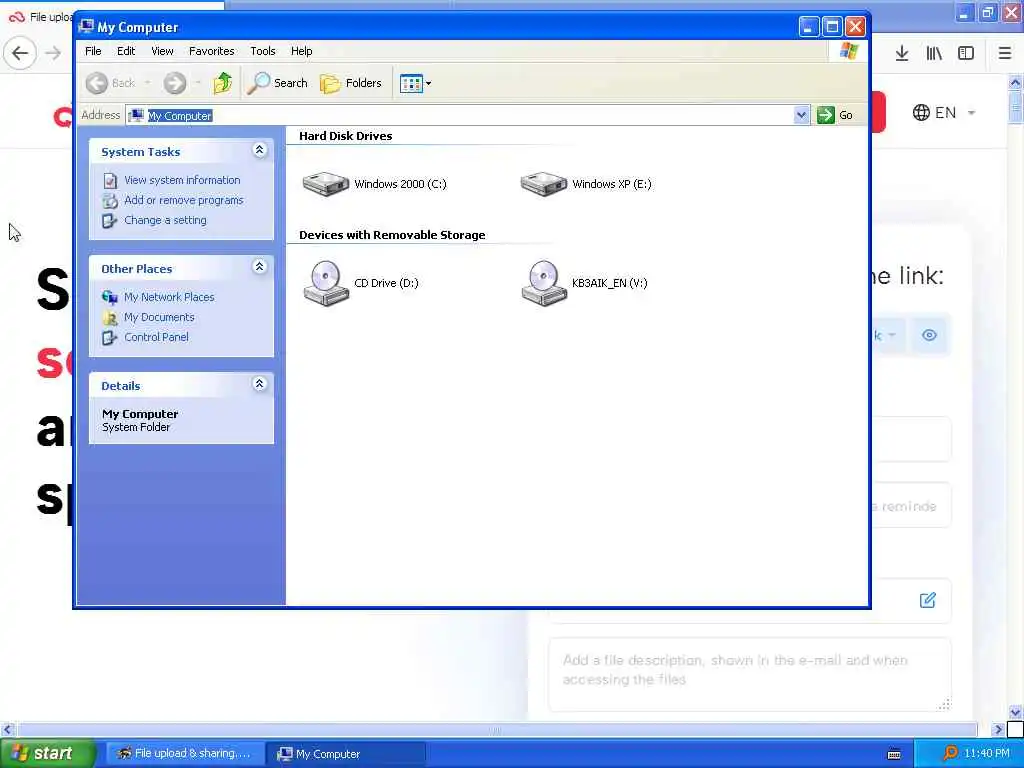Click the Windows flag logo in menu bar
This screenshot has height=768, width=1024.
848,51
